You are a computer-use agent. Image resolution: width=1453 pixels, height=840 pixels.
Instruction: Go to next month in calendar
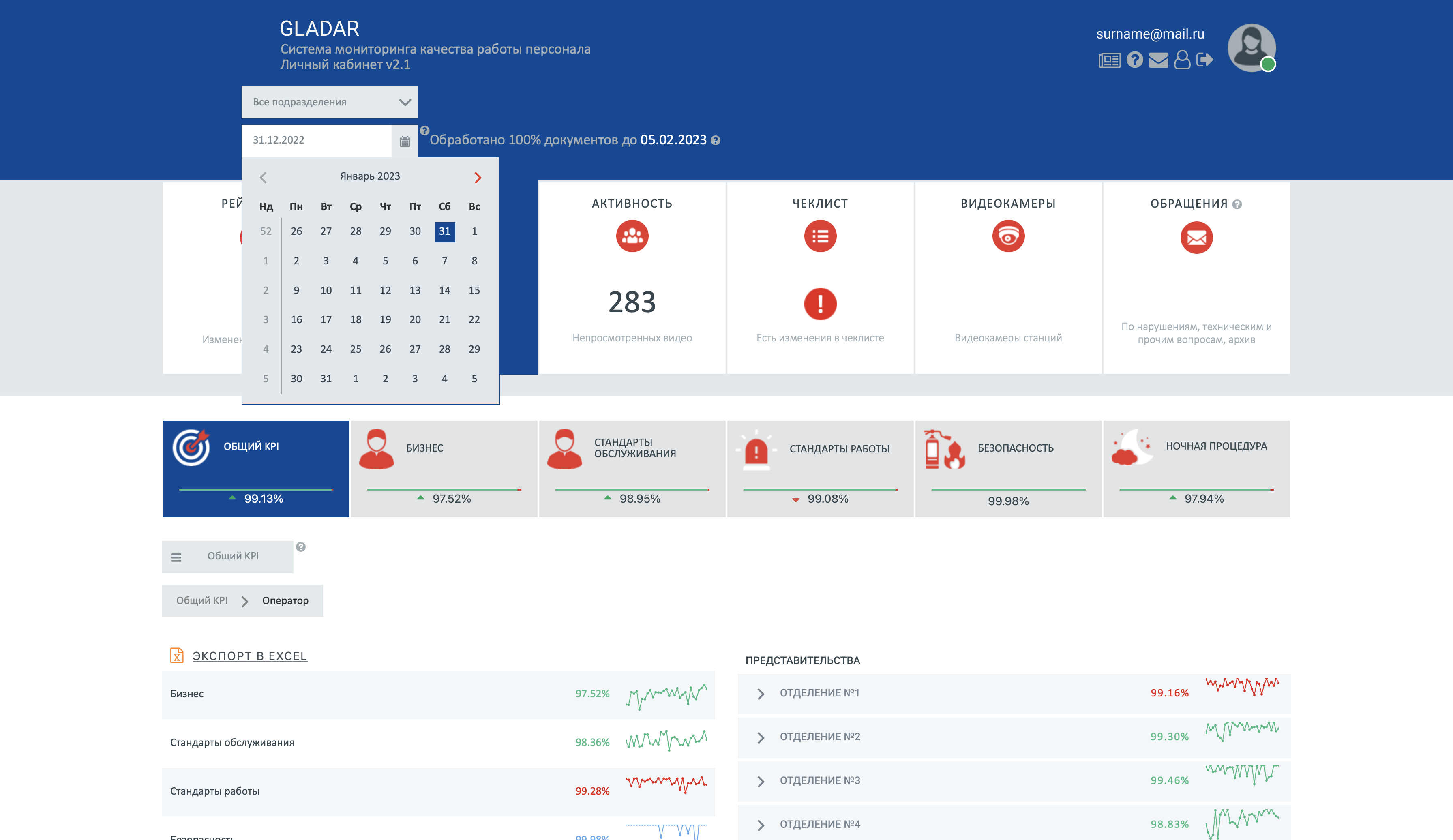478,178
